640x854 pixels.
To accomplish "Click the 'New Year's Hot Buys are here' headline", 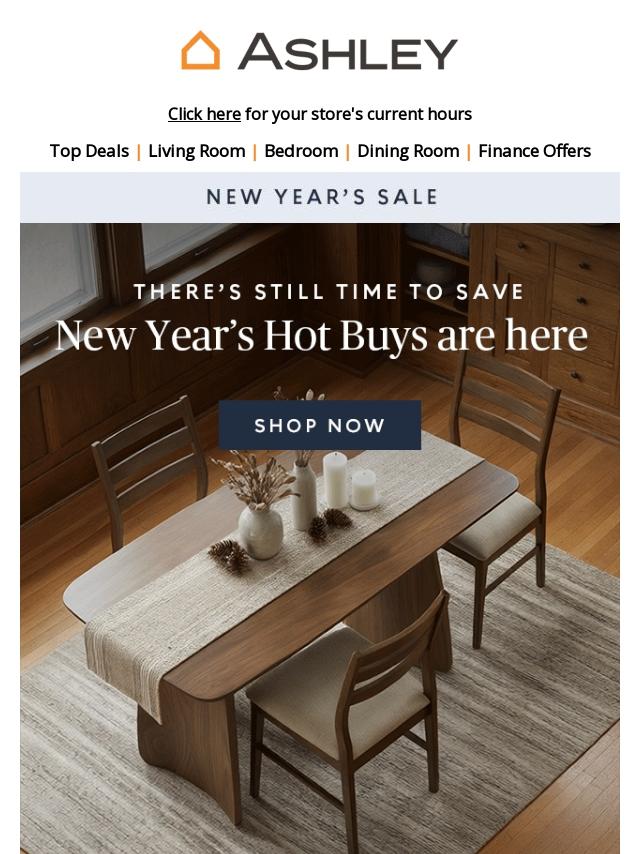I will point(321,336).
